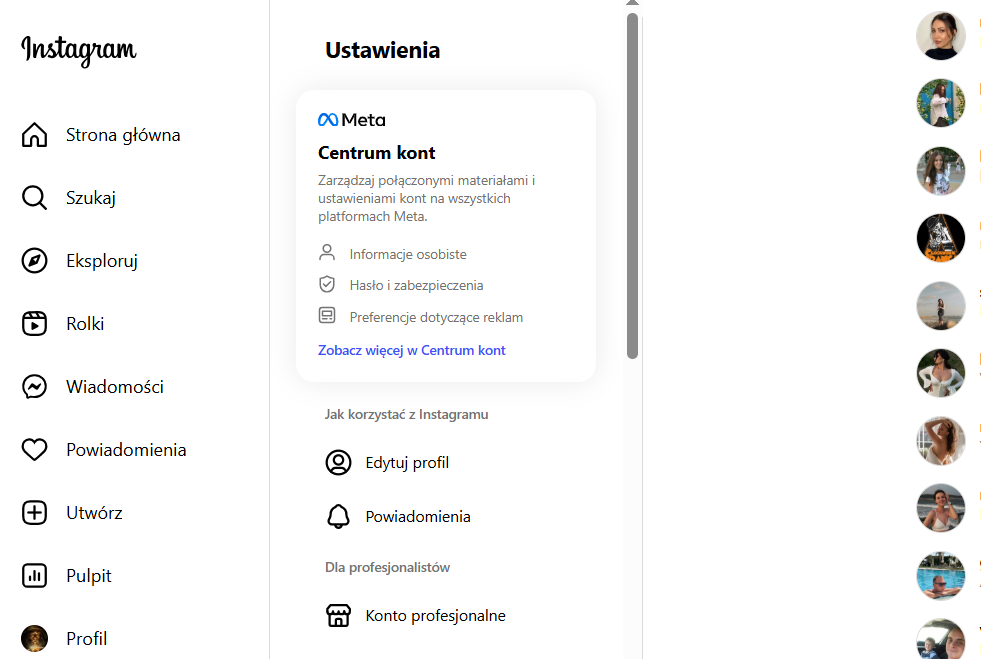Click the Powiadomienia heart icon
This screenshot has height=659, width=981.
tap(35, 450)
